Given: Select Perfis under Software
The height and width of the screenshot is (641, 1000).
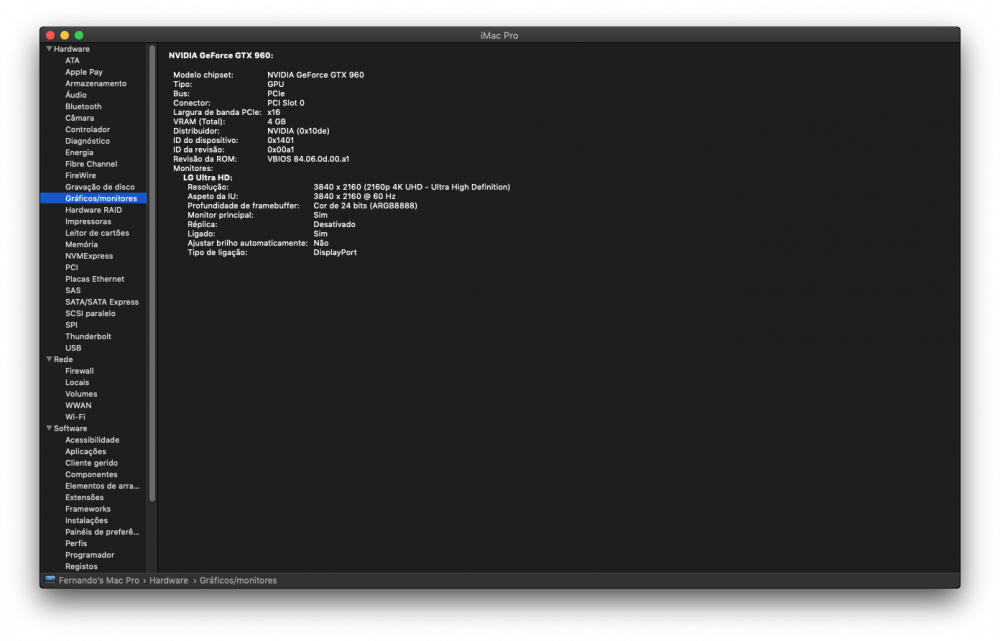Looking at the screenshot, I should (76, 543).
